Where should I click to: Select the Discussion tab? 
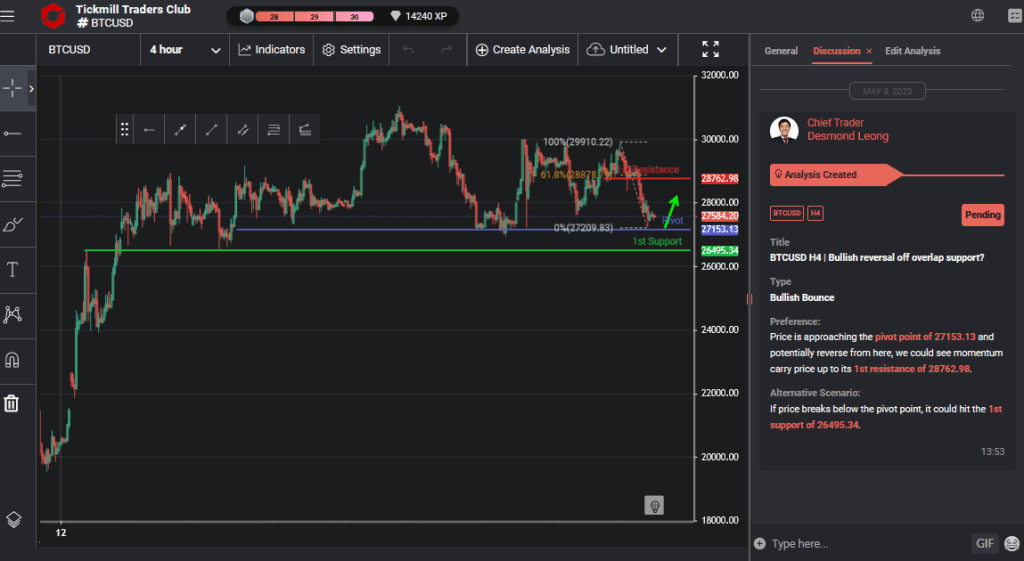point(837,51)
